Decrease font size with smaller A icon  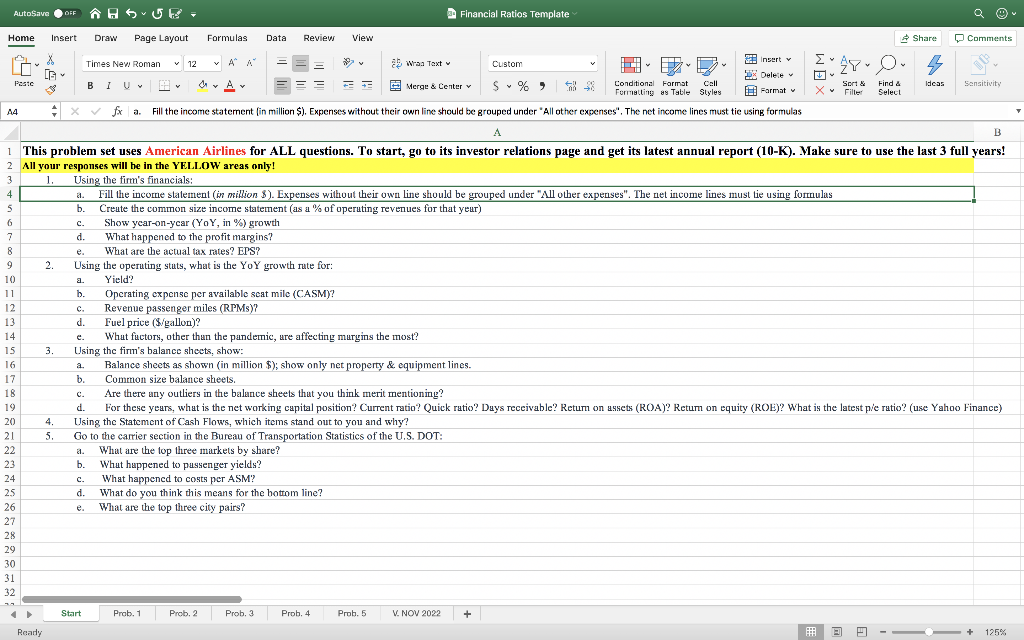click(x=251, y=63)
